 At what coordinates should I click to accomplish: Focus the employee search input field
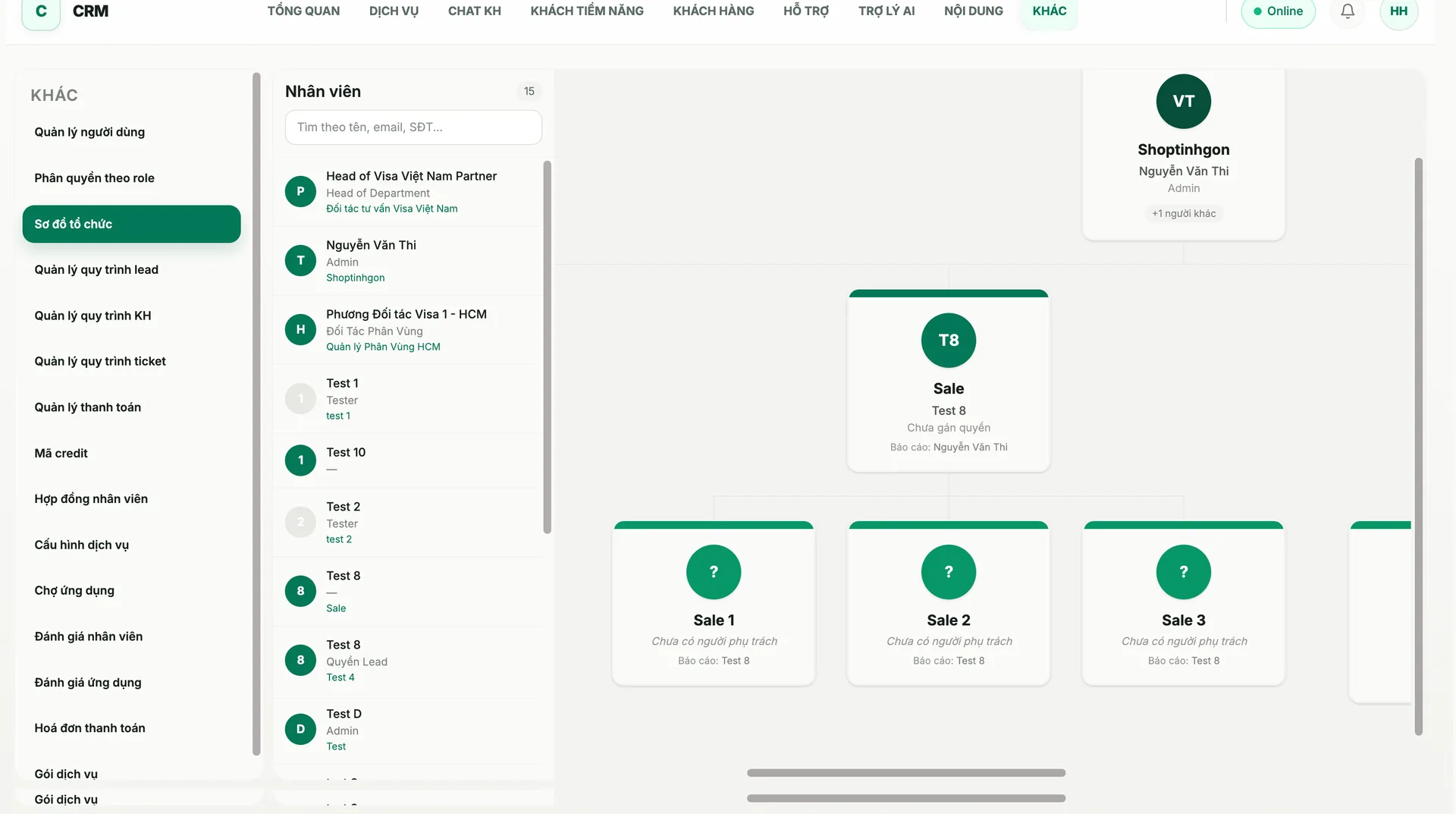click(x=413, y=127)
